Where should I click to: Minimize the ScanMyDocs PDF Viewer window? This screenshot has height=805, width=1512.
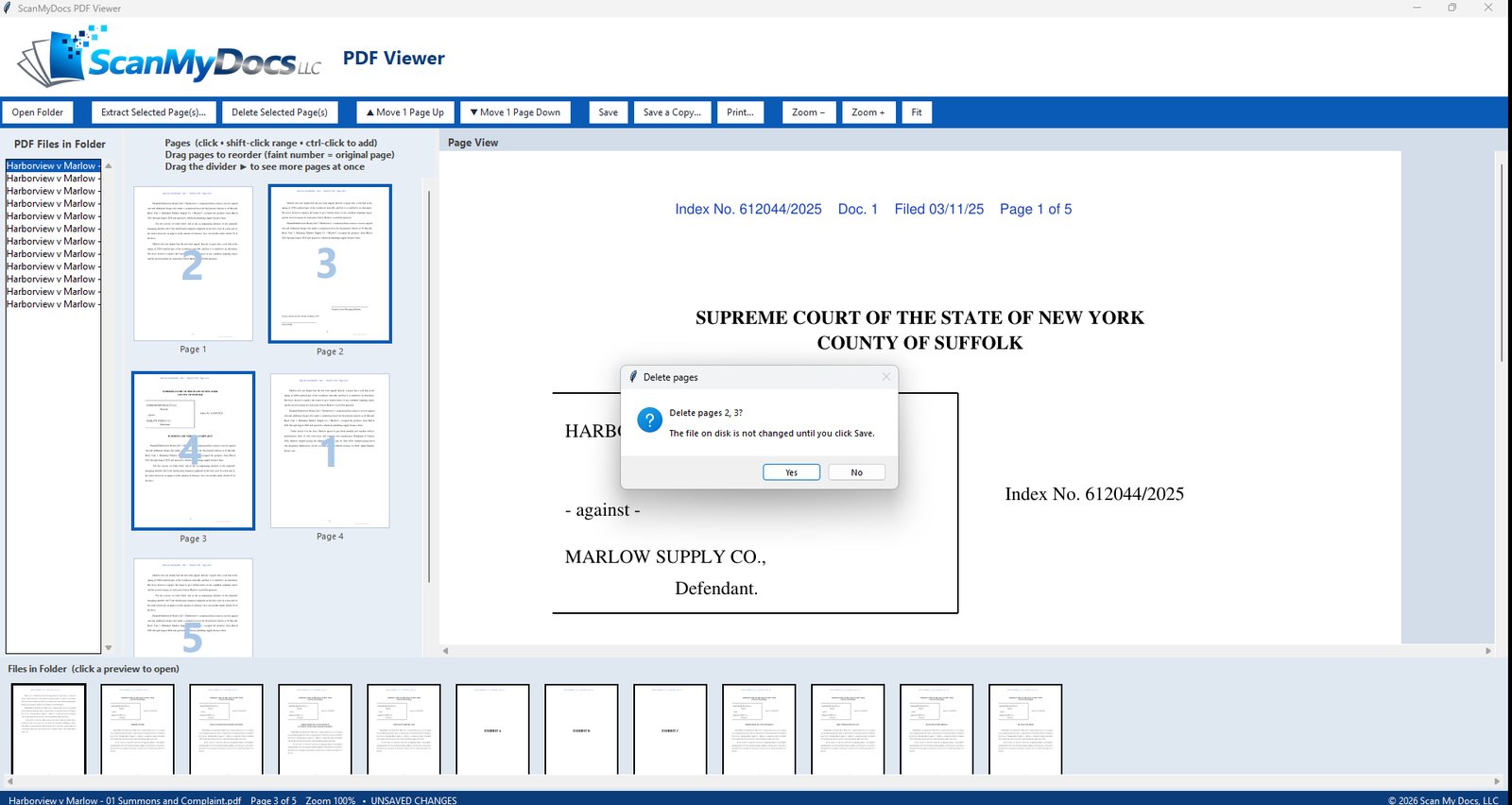tap(1417, 8)
